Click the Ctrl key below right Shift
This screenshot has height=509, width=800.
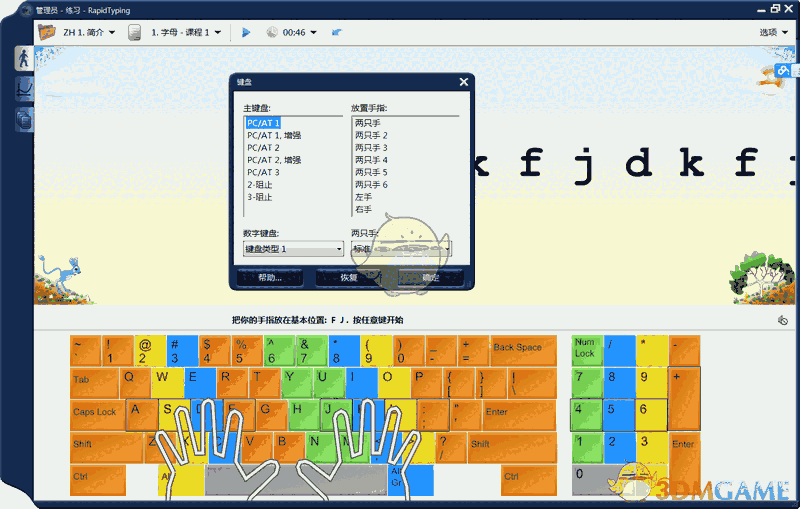[529, 480]
